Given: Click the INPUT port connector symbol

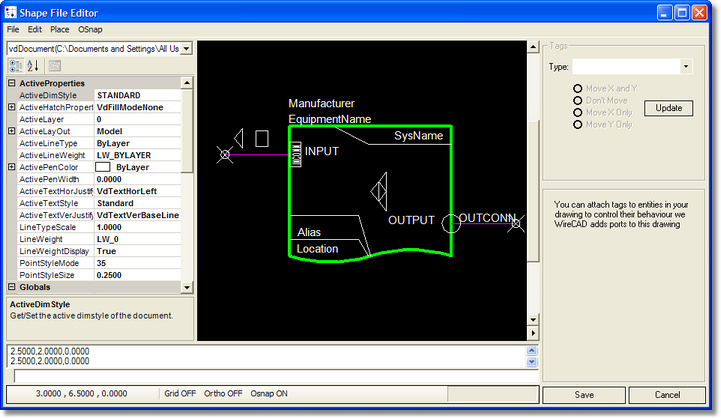Looking at the screenshot, I should click(296, 153).
